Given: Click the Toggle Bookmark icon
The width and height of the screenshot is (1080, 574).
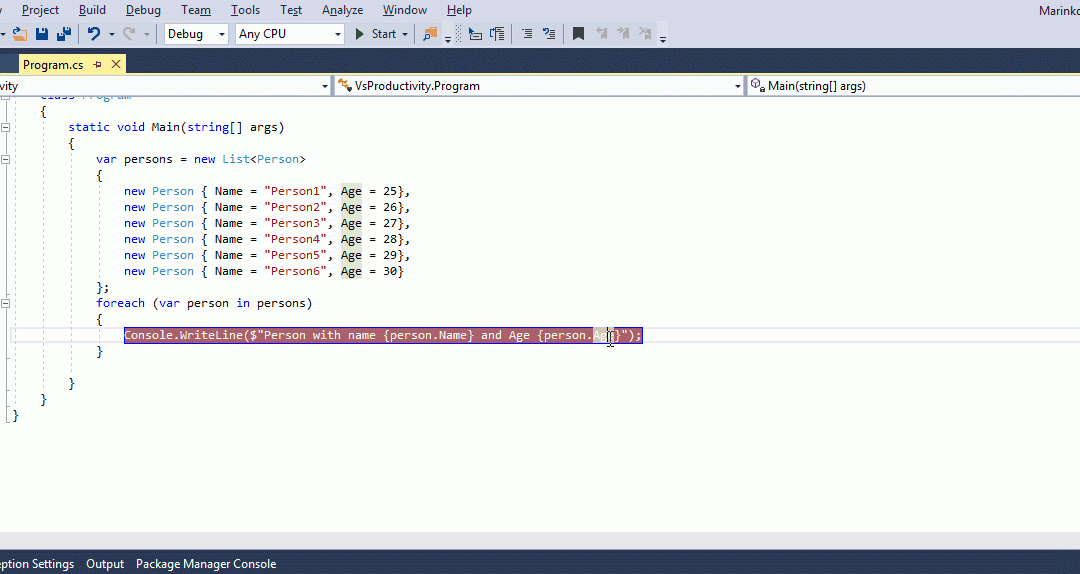Looking at the screenshot, I should (x=578, y=34).
